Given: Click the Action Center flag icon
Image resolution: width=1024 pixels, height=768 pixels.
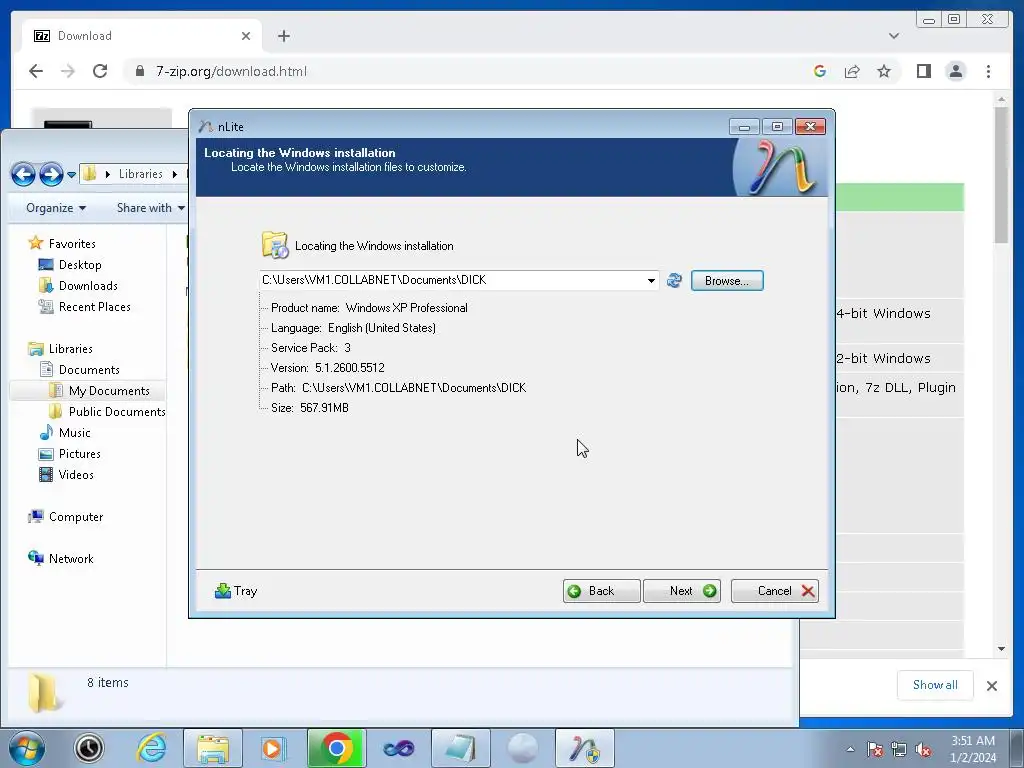Looking at the screenshot, I should click(x=875, y=749).
